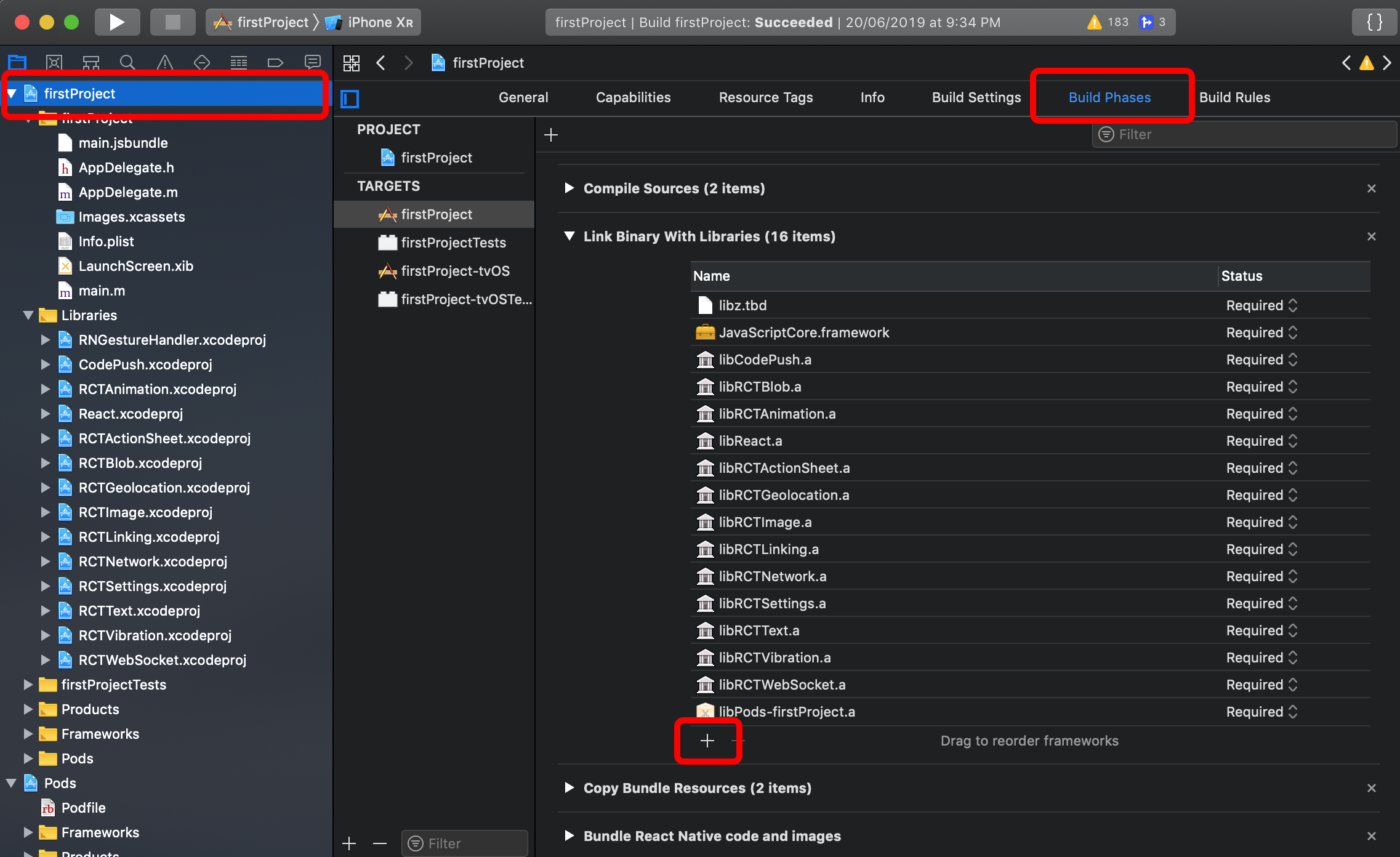Change libReact.a Required status stepper
This screenshot has height=857, width=1400.
pyautogui.click(x=1293, y=441)
